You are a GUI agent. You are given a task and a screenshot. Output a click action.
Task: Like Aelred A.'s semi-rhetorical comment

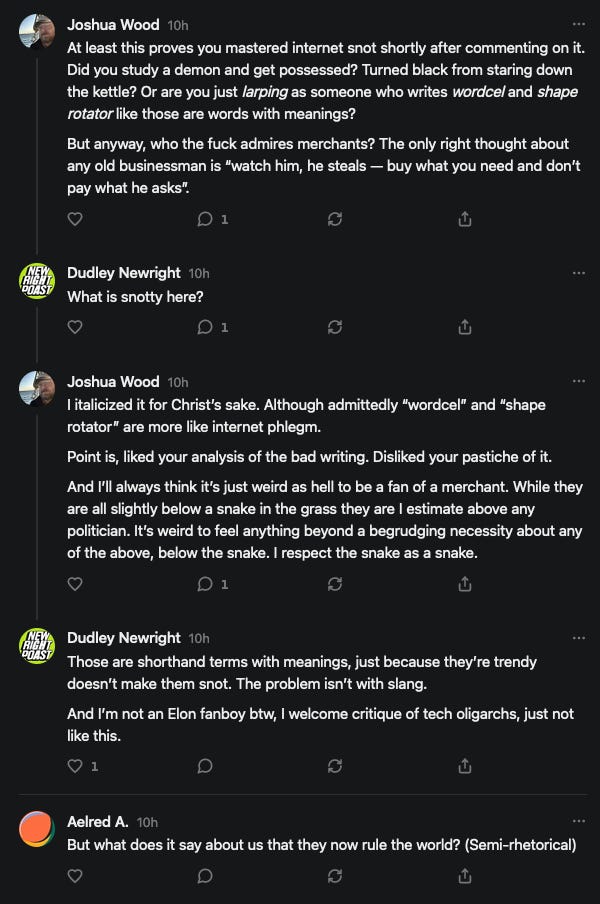[75, 875]
